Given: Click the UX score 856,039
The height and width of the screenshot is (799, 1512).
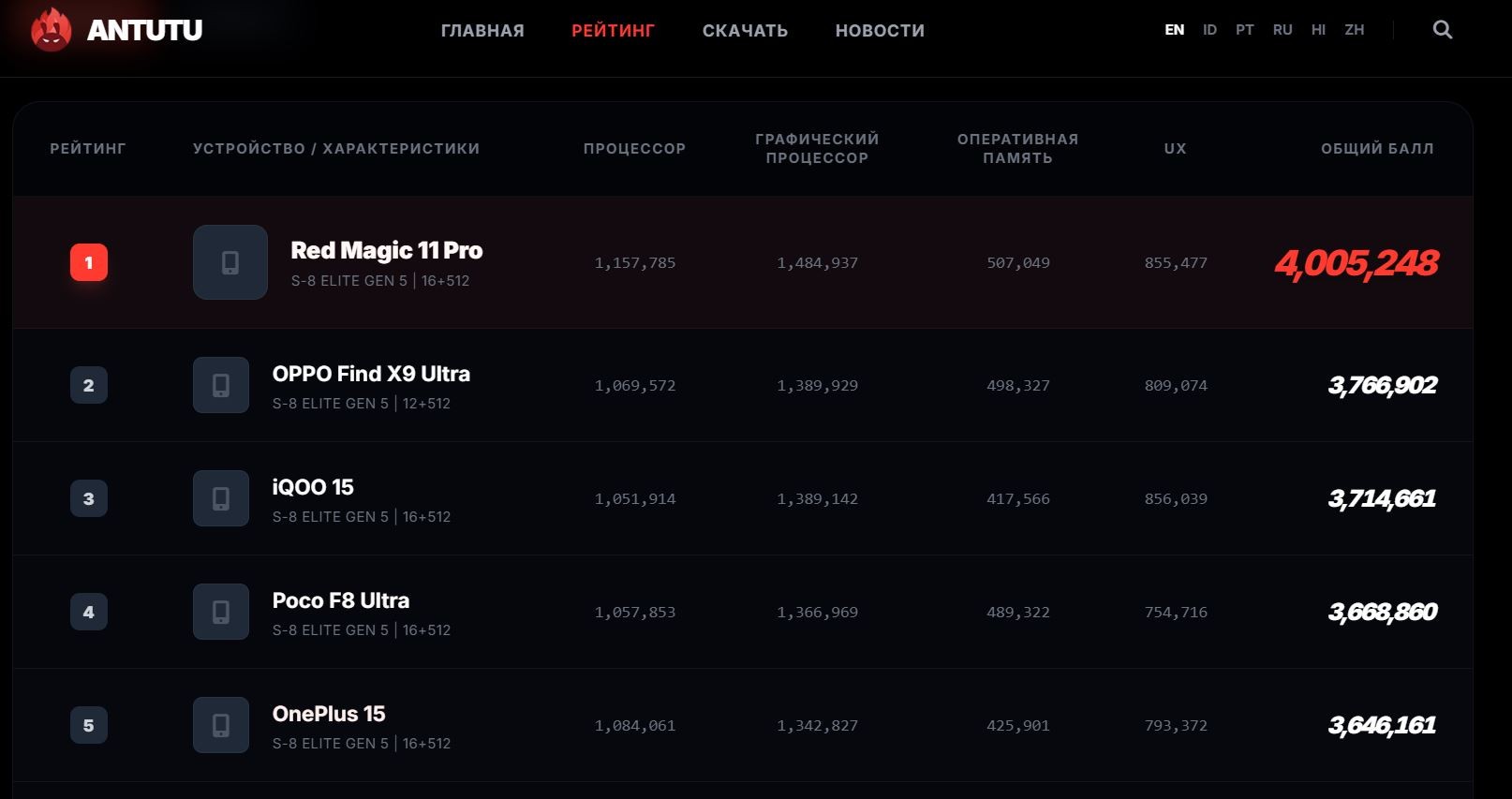Looking at the screenshot, I should [1176, 499].
